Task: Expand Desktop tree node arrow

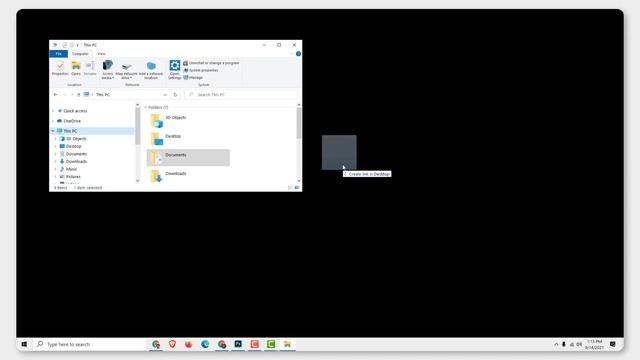Action: pos(56,147)
